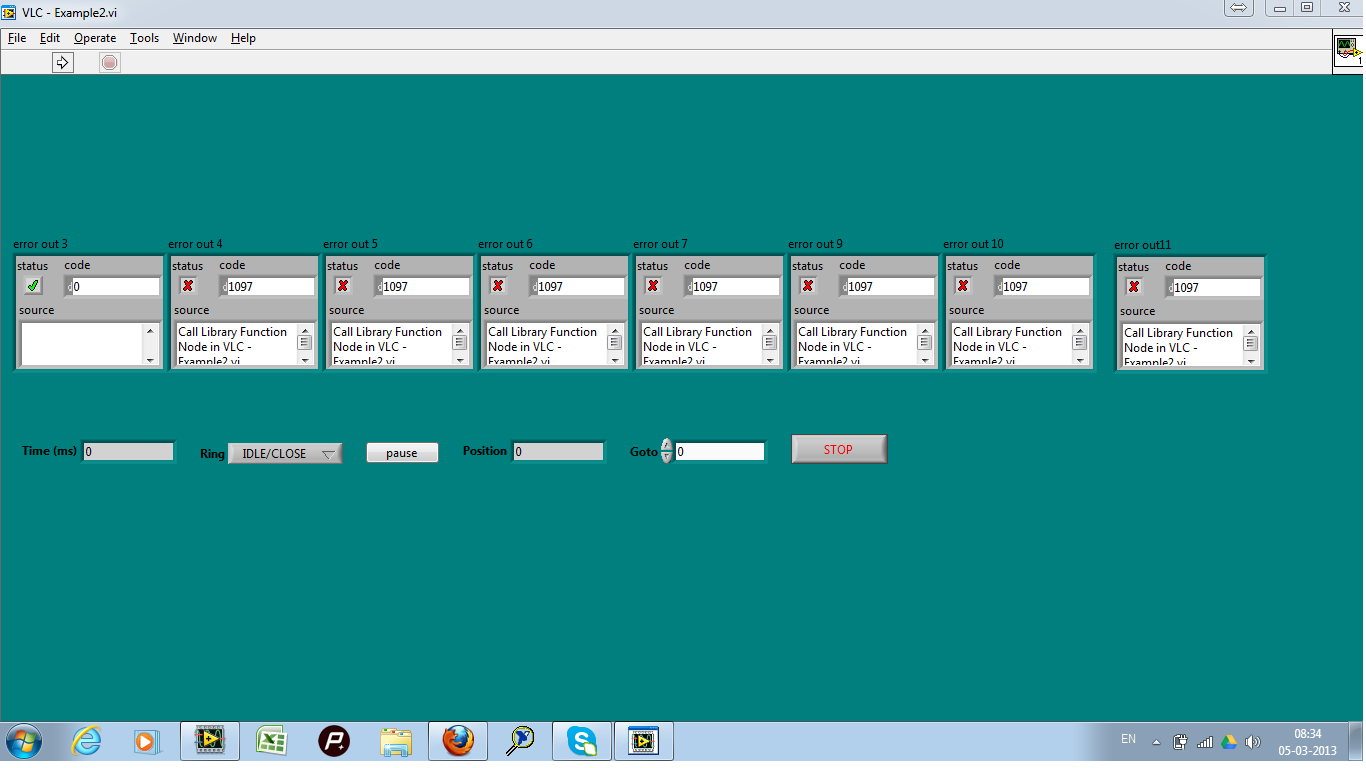Toggle error out 10 status indicator
The width and height of the screenshot is (1366, 768).
[963, 286]
